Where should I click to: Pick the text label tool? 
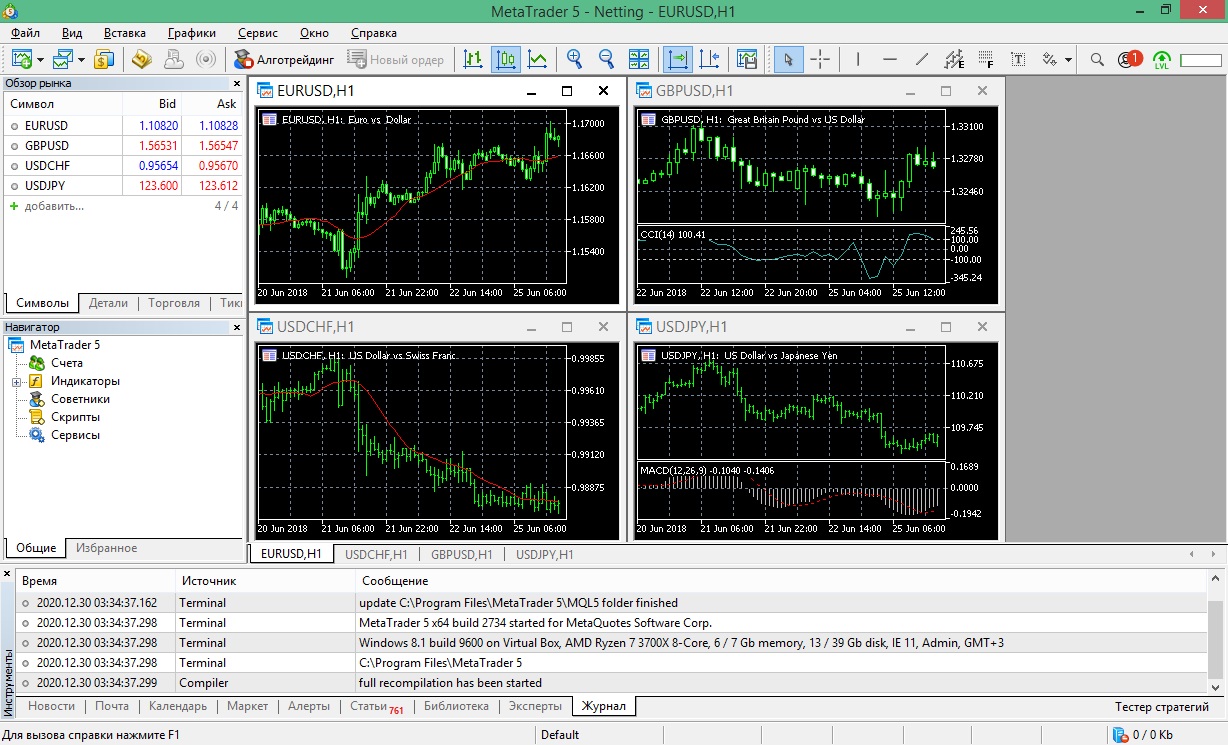(1018, 59)
